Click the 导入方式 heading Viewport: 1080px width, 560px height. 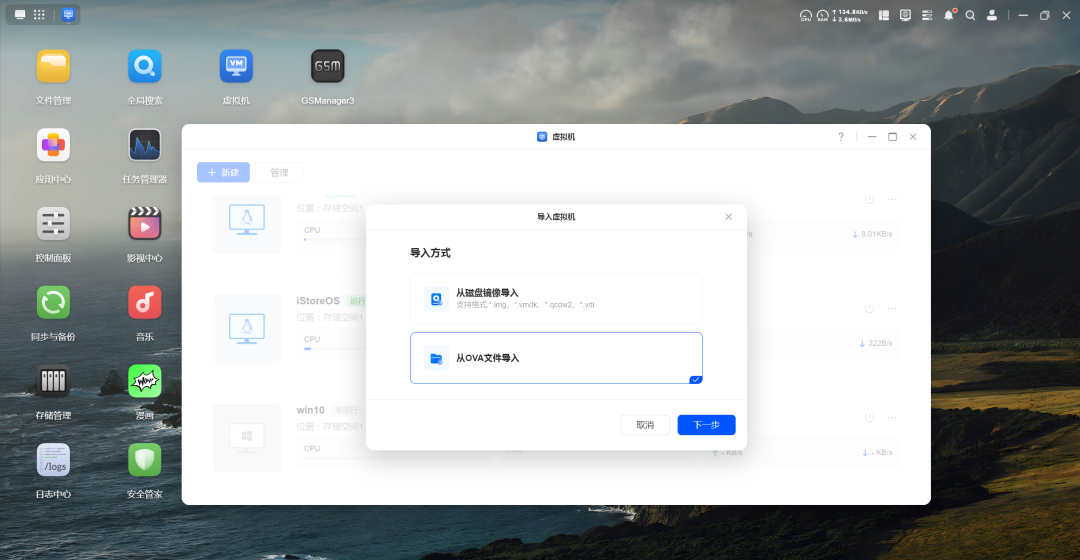[x=430, y=253]
